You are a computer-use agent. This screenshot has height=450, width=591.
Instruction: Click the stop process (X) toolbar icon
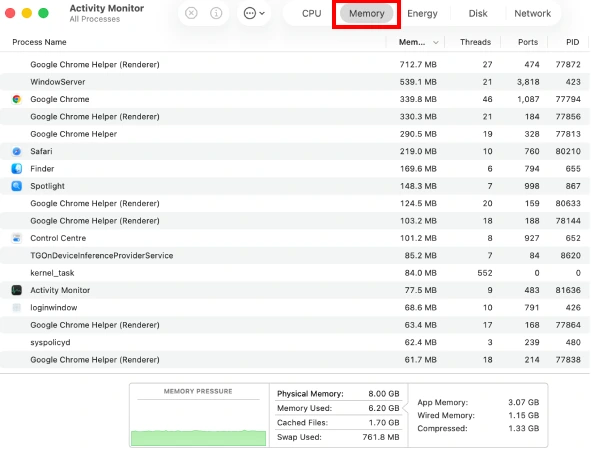click(x=191, y=13)
